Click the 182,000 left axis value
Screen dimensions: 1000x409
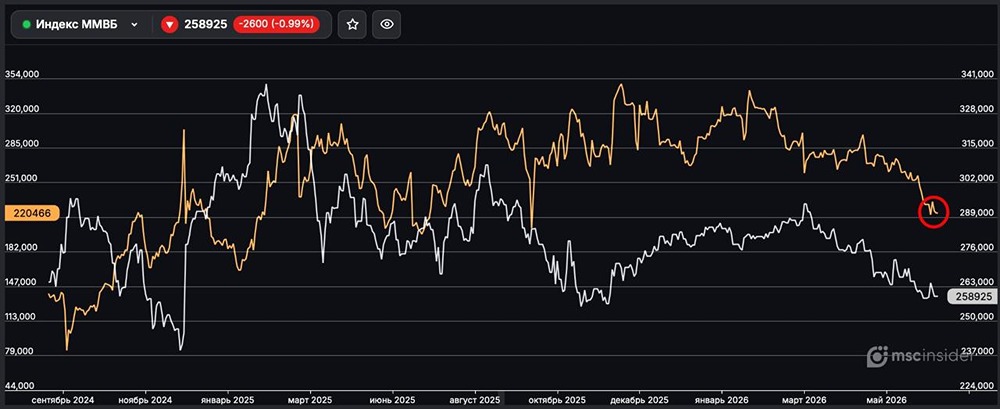pyautogui.click(x=22, y=248)
